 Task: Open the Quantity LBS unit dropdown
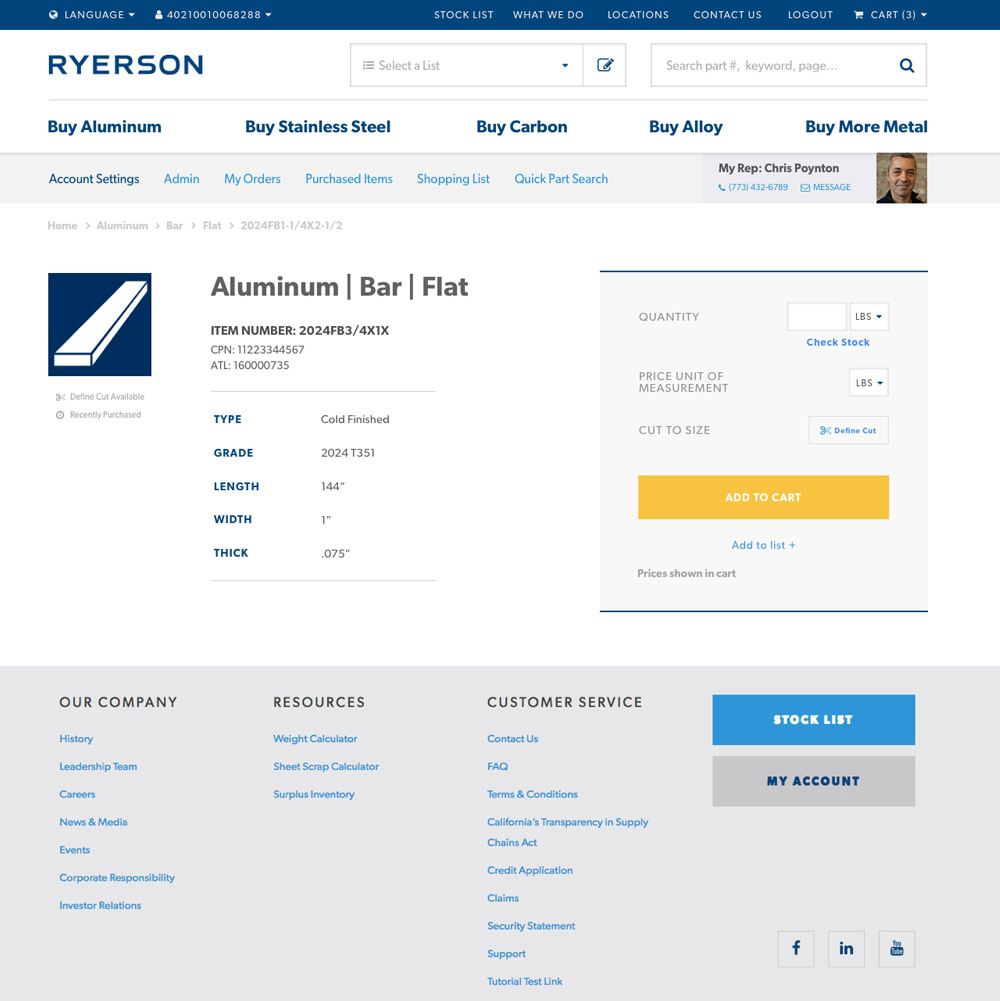[868, 317]
